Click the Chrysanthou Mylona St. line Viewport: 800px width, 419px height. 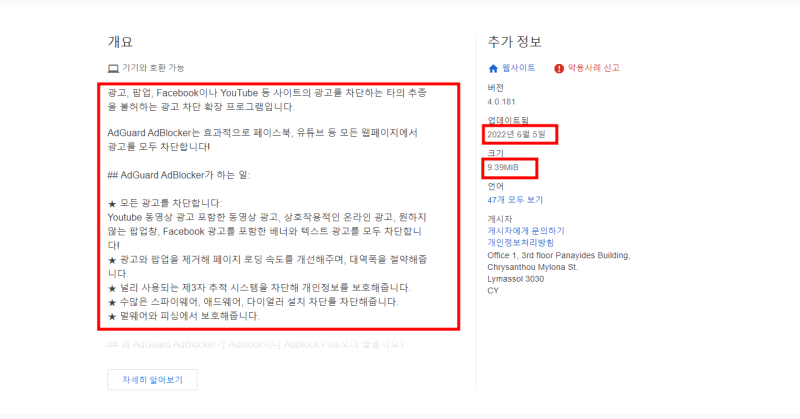click(532, 267)
